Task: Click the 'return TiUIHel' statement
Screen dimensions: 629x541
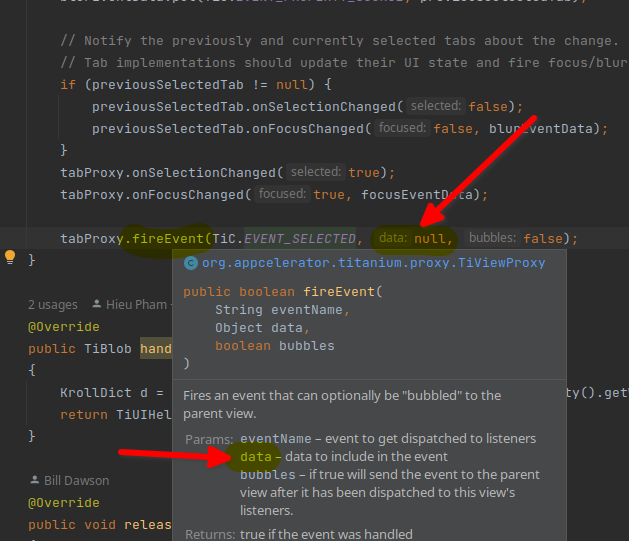Action: [x=116, y=415]
